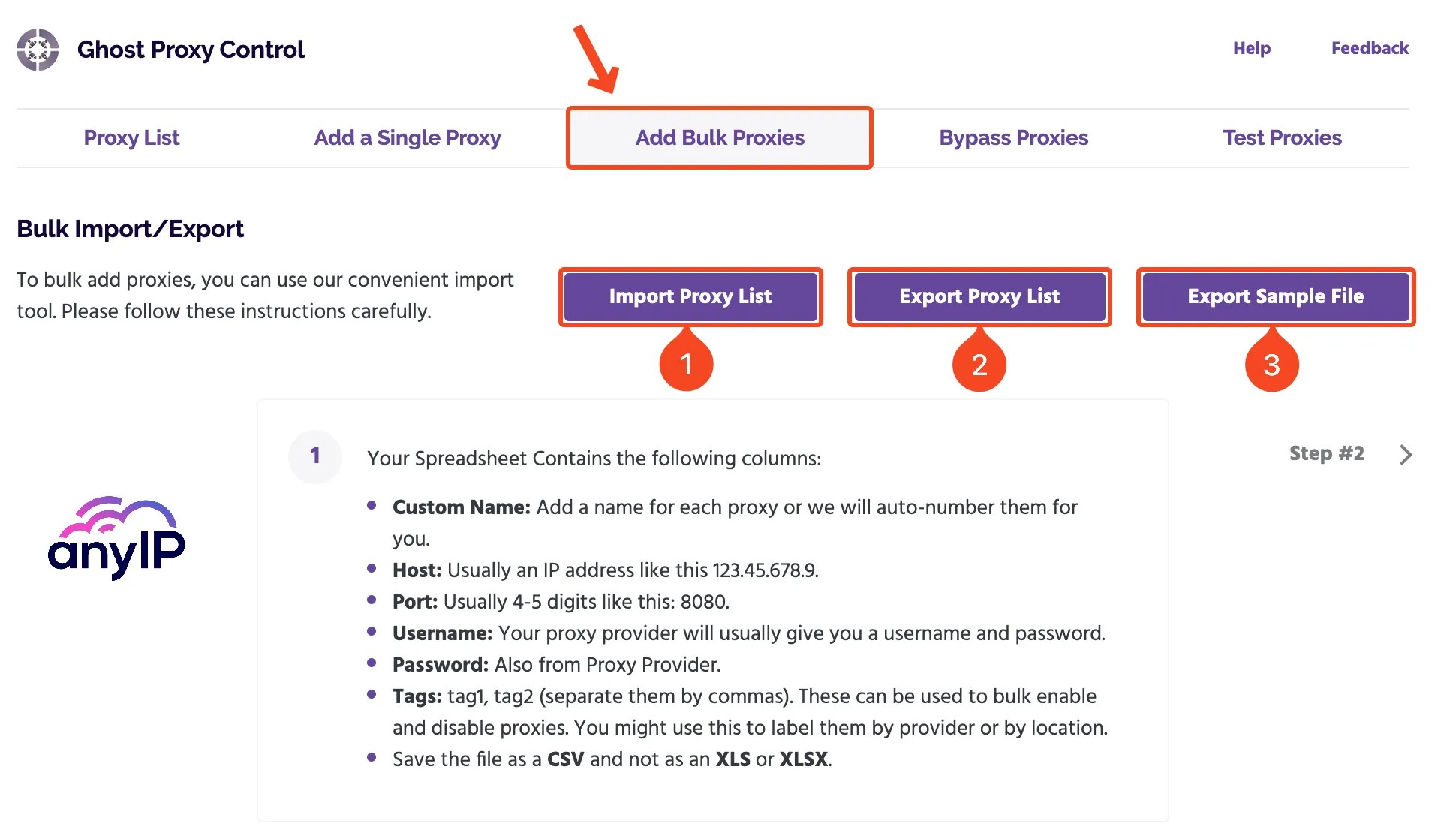Screen dimensions: 1456x839
Task: Click the Import Proxy List button
Action: tap(690, 295)
